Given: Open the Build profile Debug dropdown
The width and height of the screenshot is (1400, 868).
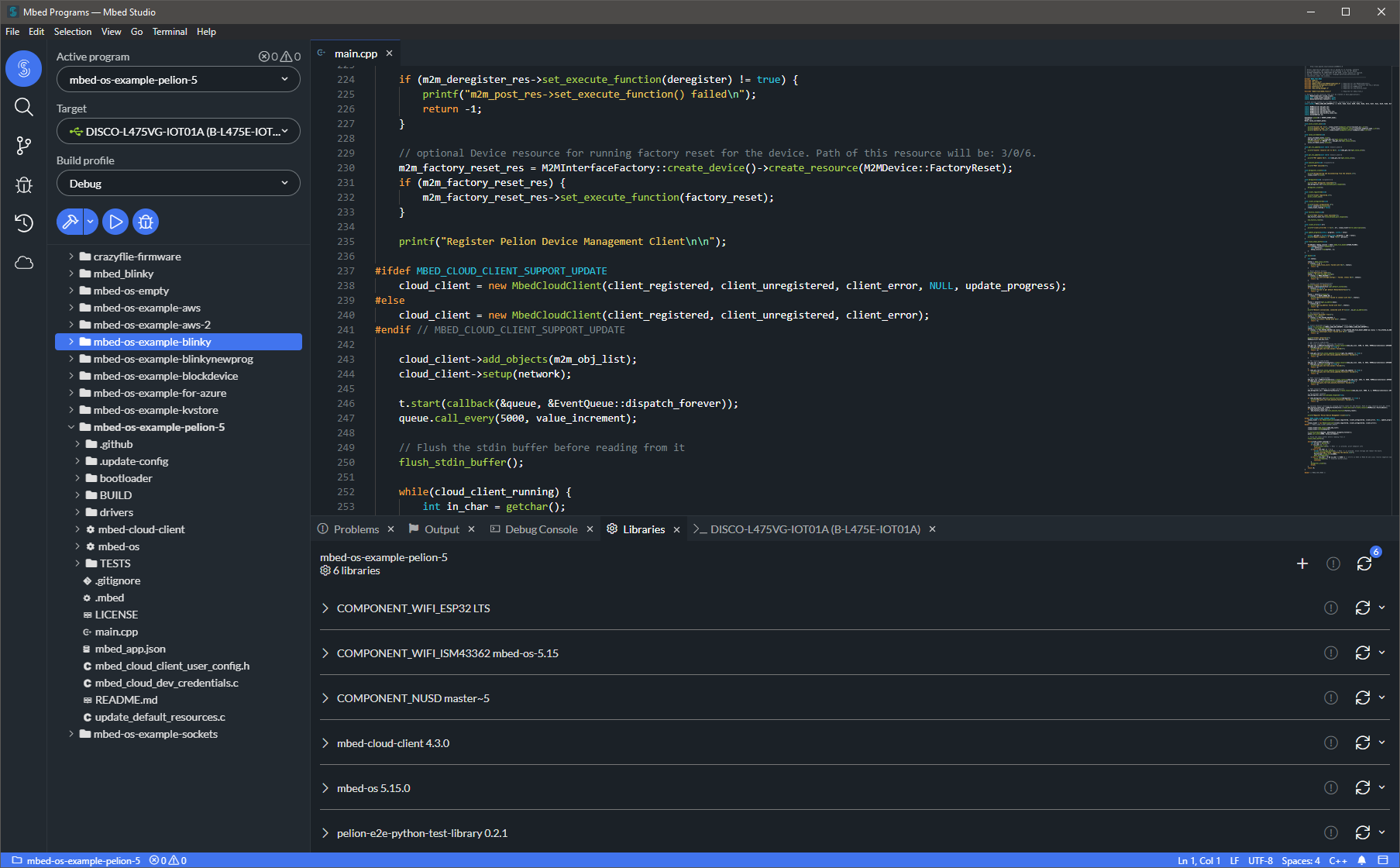Looking at the screenshot, I should pyautogui.click(x=178, y=183).
